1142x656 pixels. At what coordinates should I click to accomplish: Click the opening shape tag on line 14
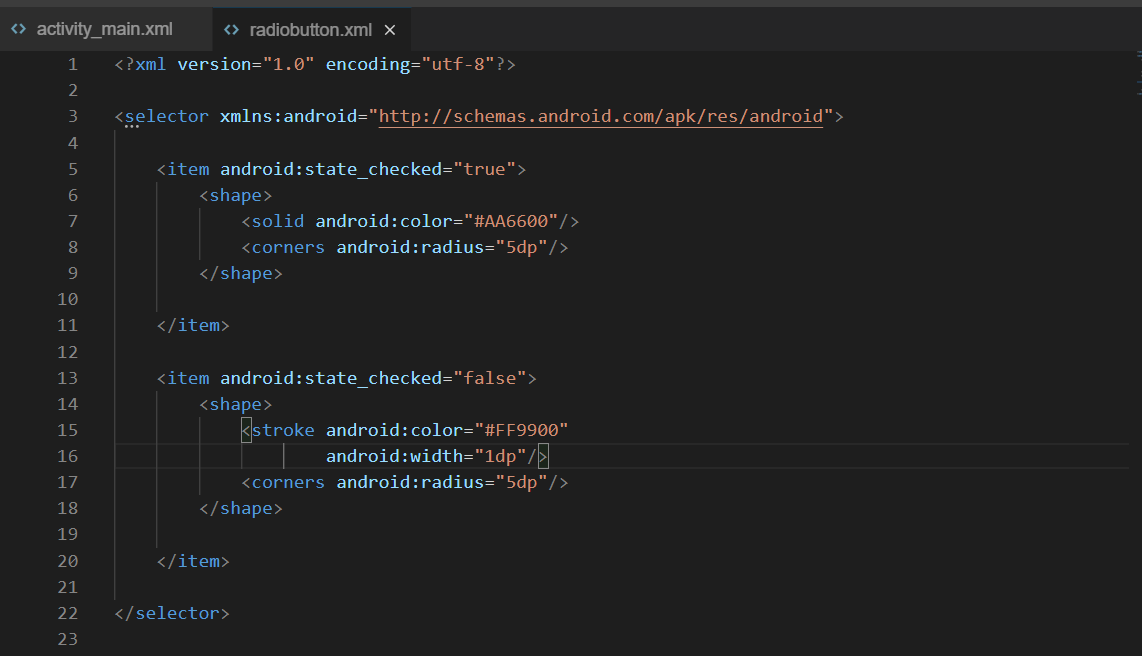point(236,404)
